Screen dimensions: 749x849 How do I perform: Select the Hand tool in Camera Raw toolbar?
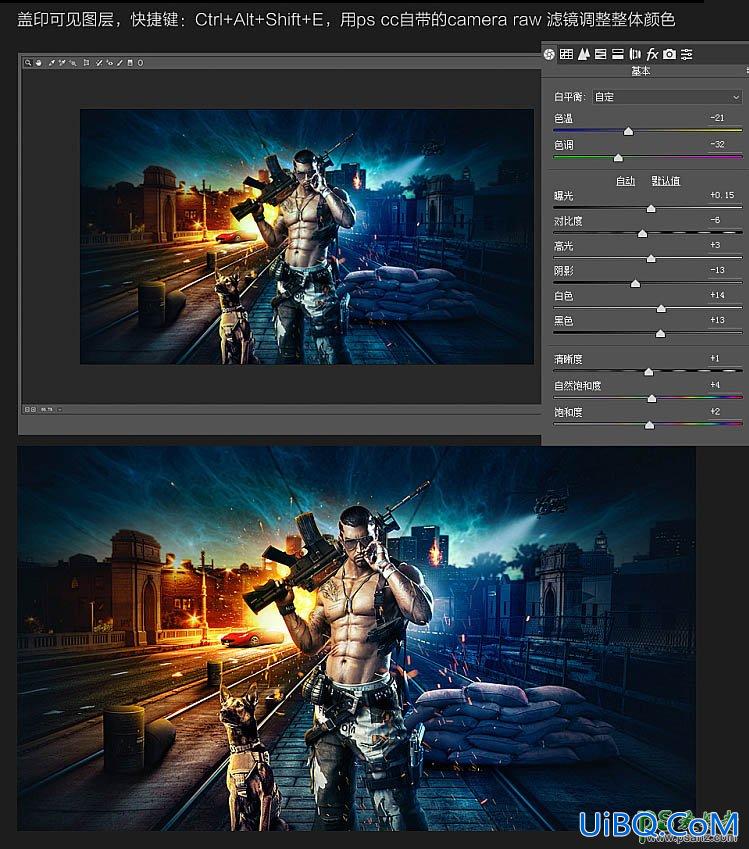click(38, 63)
